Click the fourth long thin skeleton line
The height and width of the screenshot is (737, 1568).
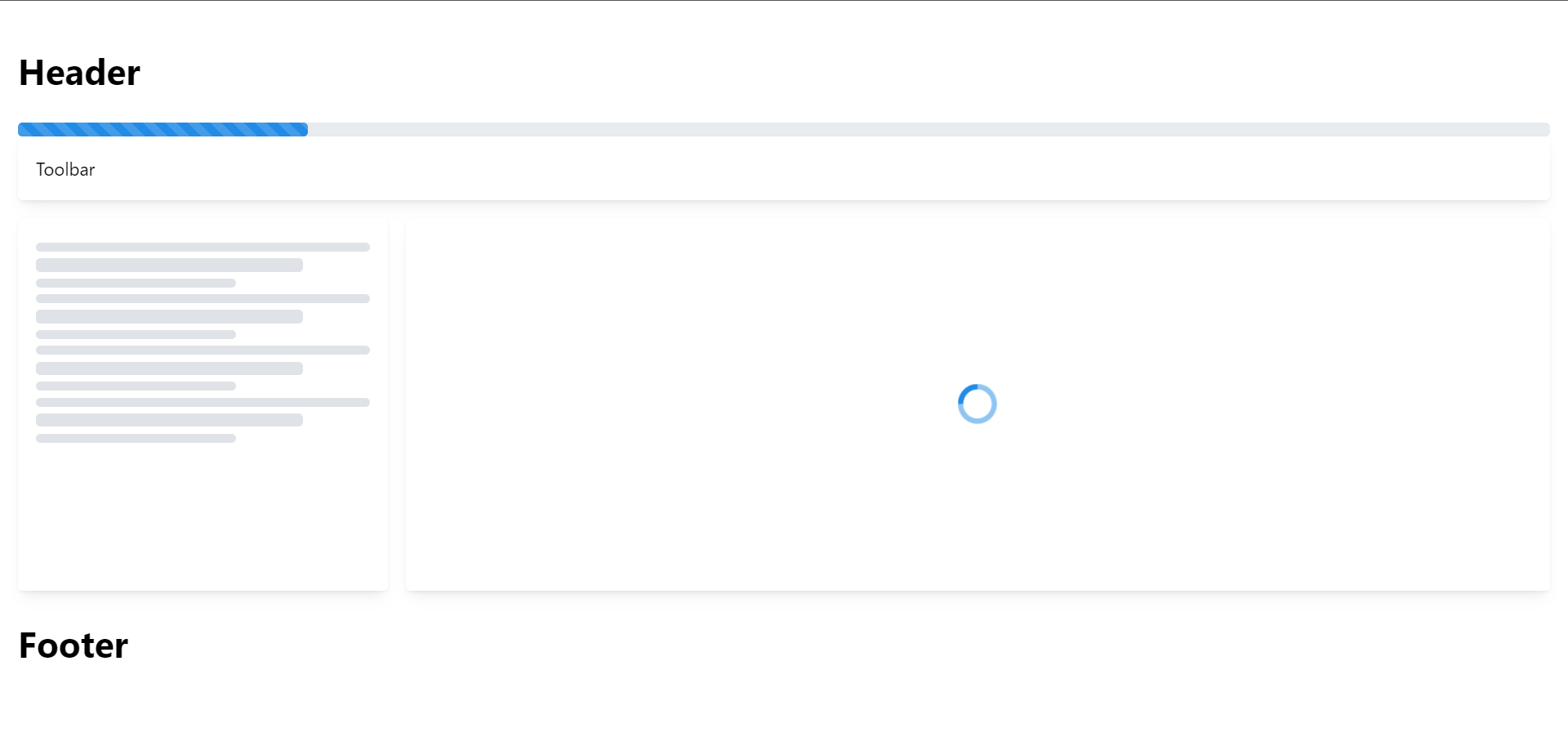coord(203,402)
